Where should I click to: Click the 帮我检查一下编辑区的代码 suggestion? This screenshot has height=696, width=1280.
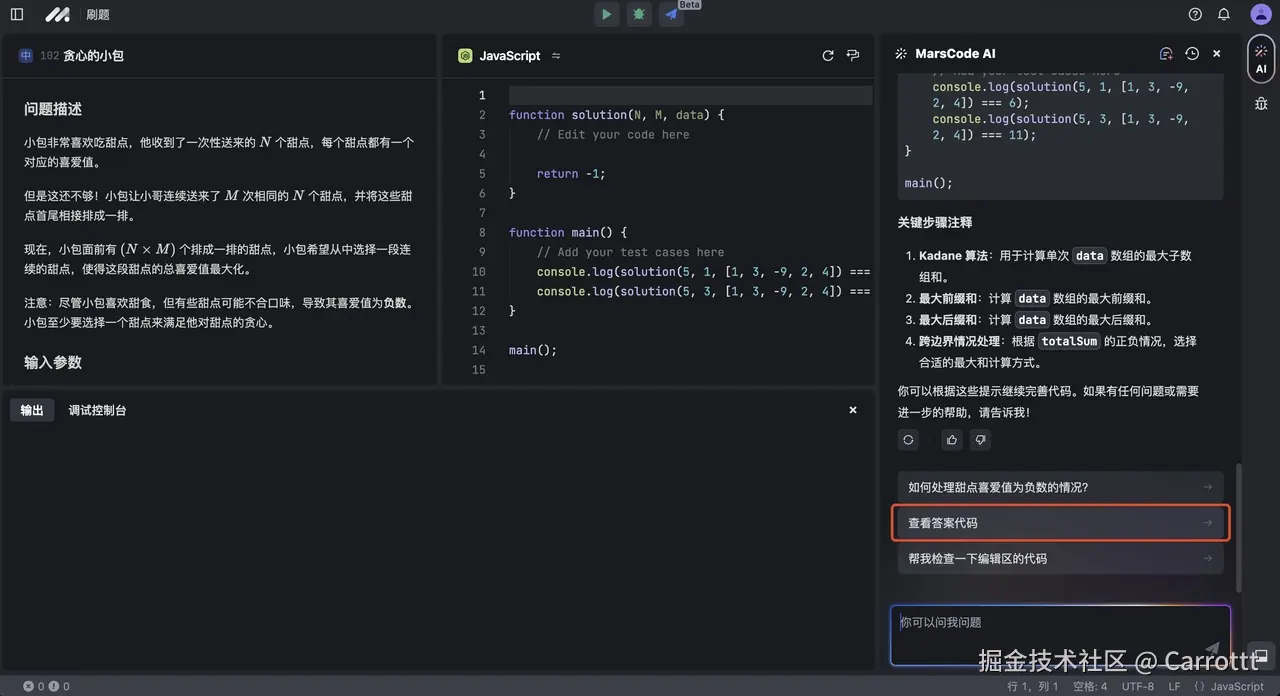[1060, 558]
